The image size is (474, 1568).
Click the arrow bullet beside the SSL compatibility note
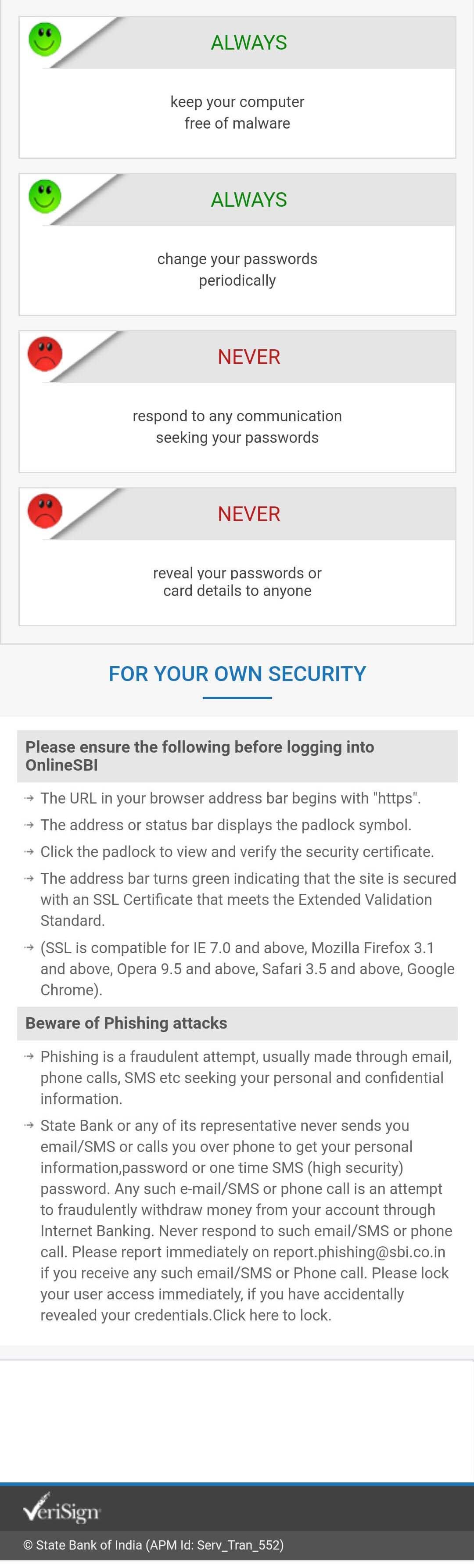click(x=29, y=947)
